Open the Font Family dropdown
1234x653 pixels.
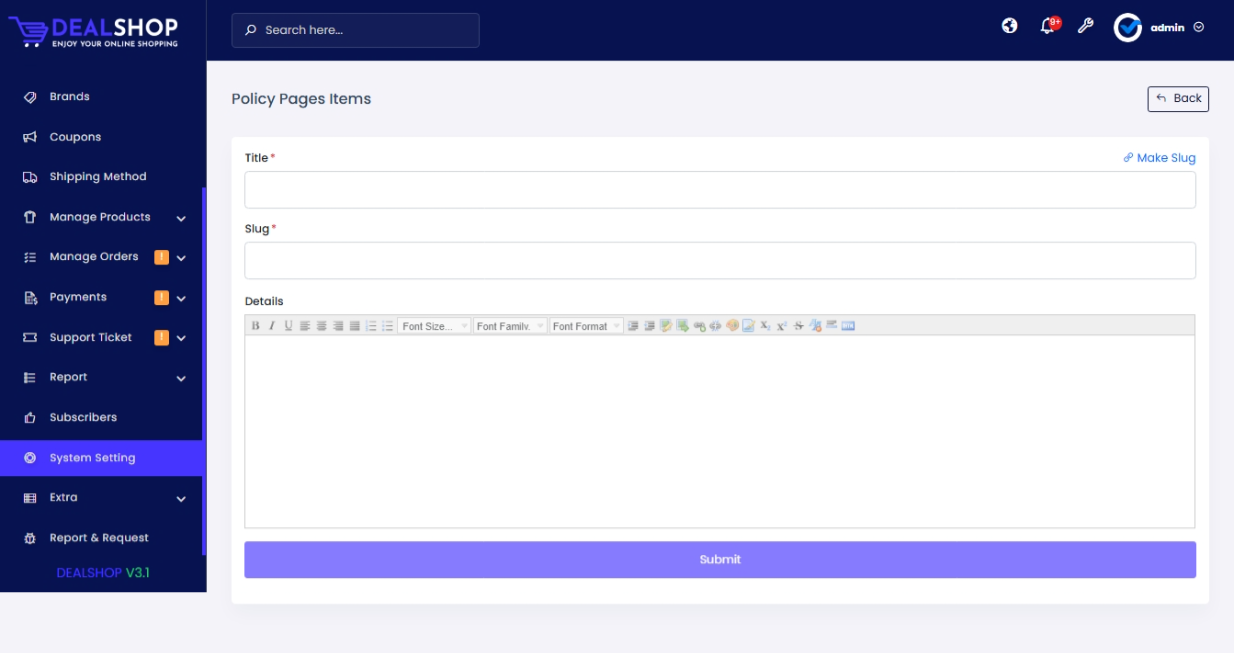pos(510,326)
